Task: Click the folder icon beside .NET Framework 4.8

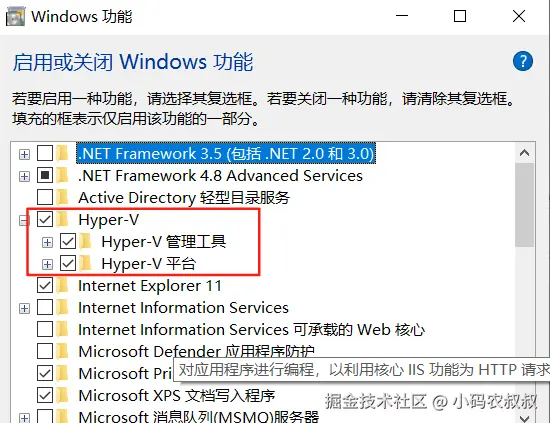Action: [x=63, y=175]
